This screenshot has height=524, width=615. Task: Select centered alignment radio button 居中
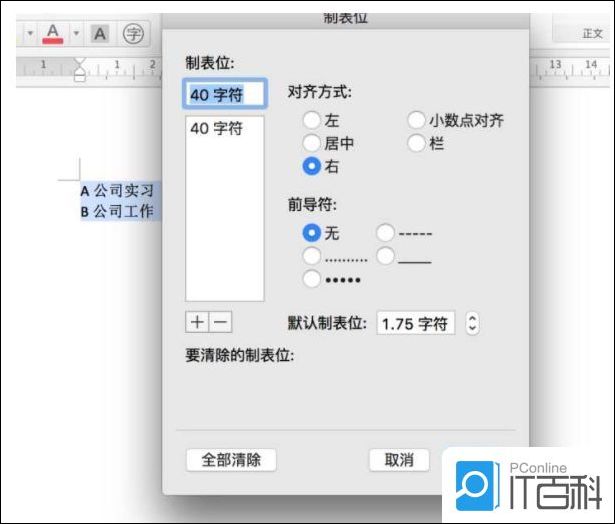point(312,143)
